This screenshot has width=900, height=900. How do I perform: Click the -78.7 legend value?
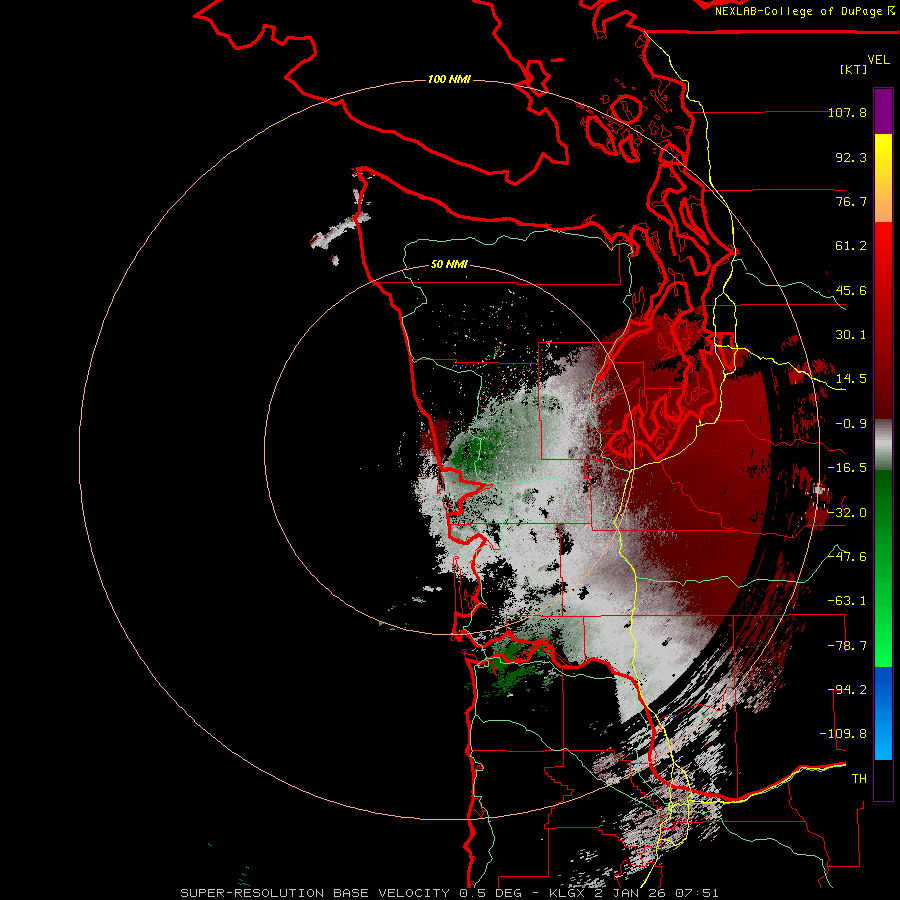point(847,646)
